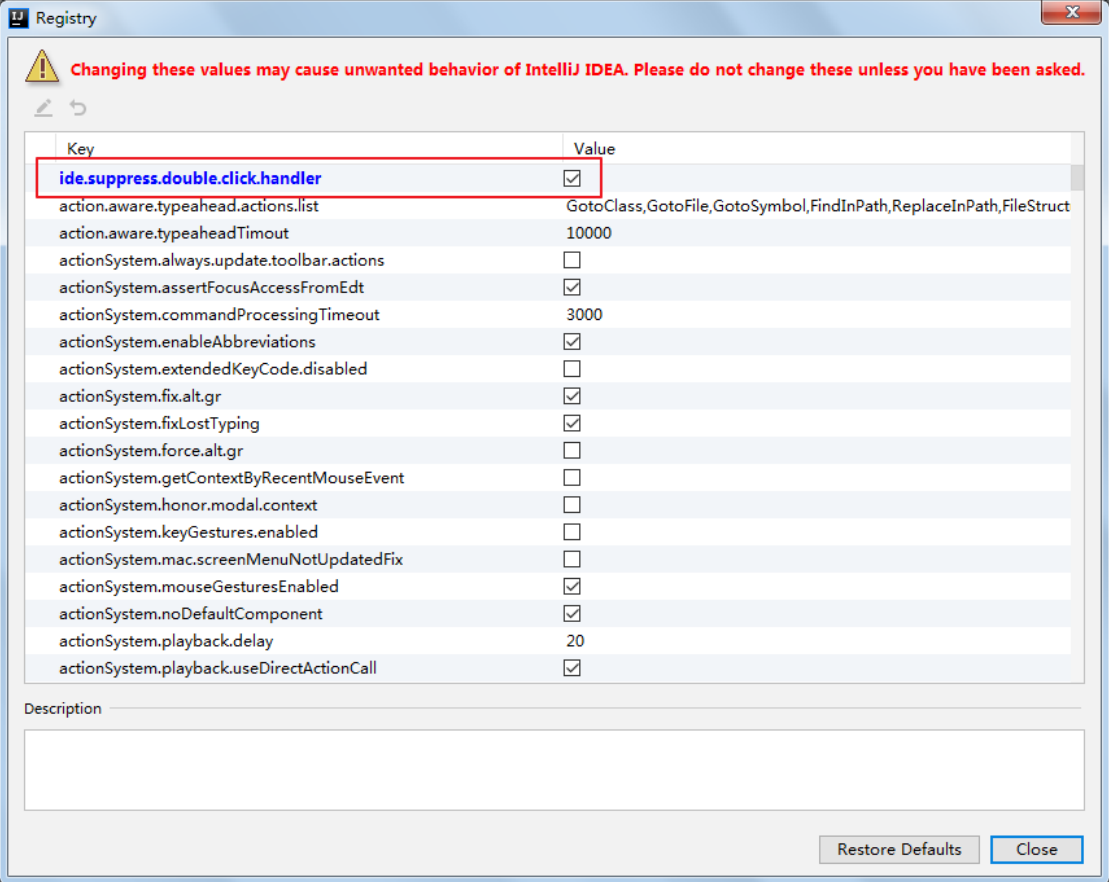The width and height of the screenshot is (1109, 882).
Task: Select actionSystem.keyGestures.enabled key text
Action: [188, 532]
